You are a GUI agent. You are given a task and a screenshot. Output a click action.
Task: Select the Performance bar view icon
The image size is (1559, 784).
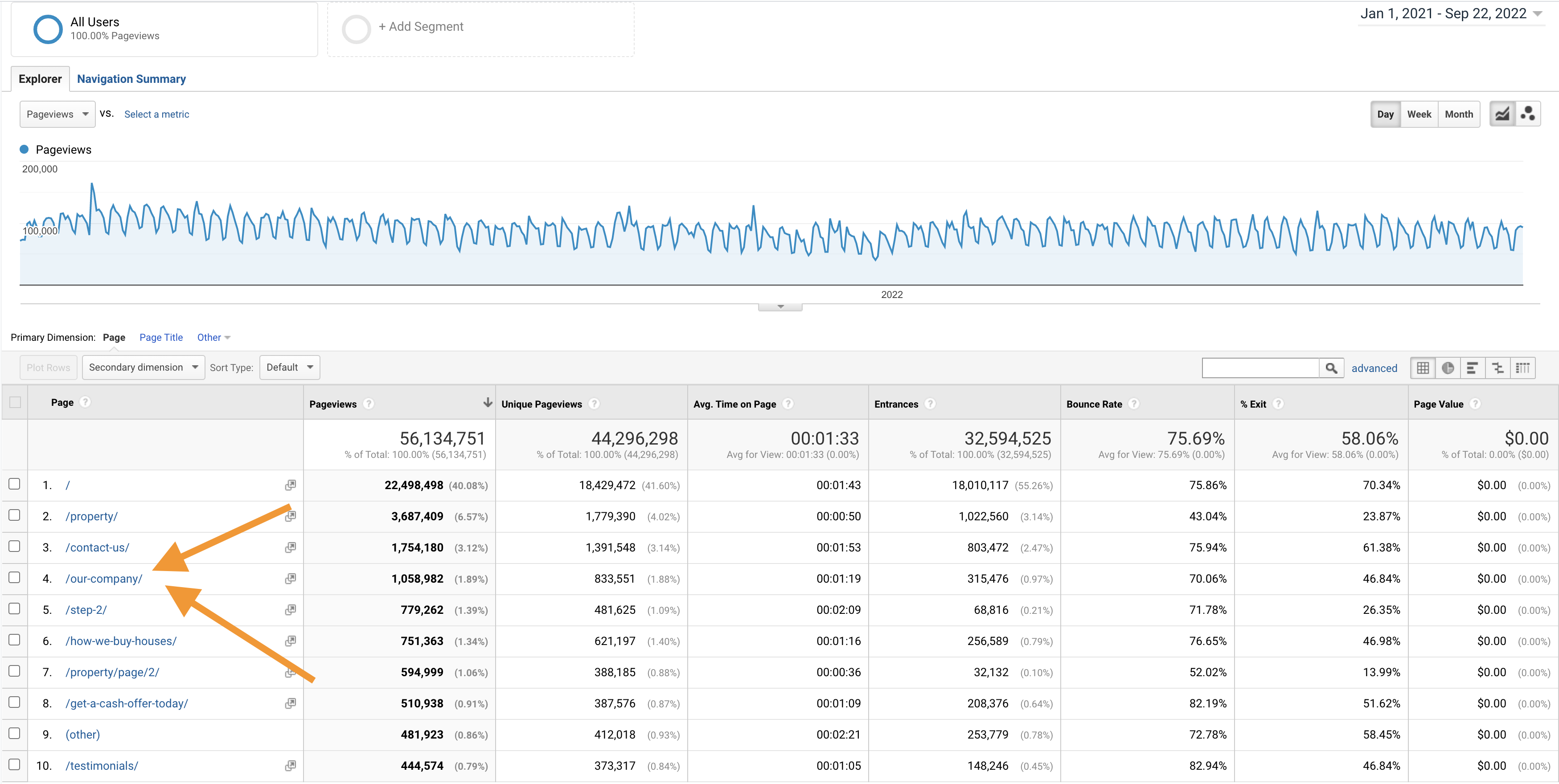click(1473, 368)
